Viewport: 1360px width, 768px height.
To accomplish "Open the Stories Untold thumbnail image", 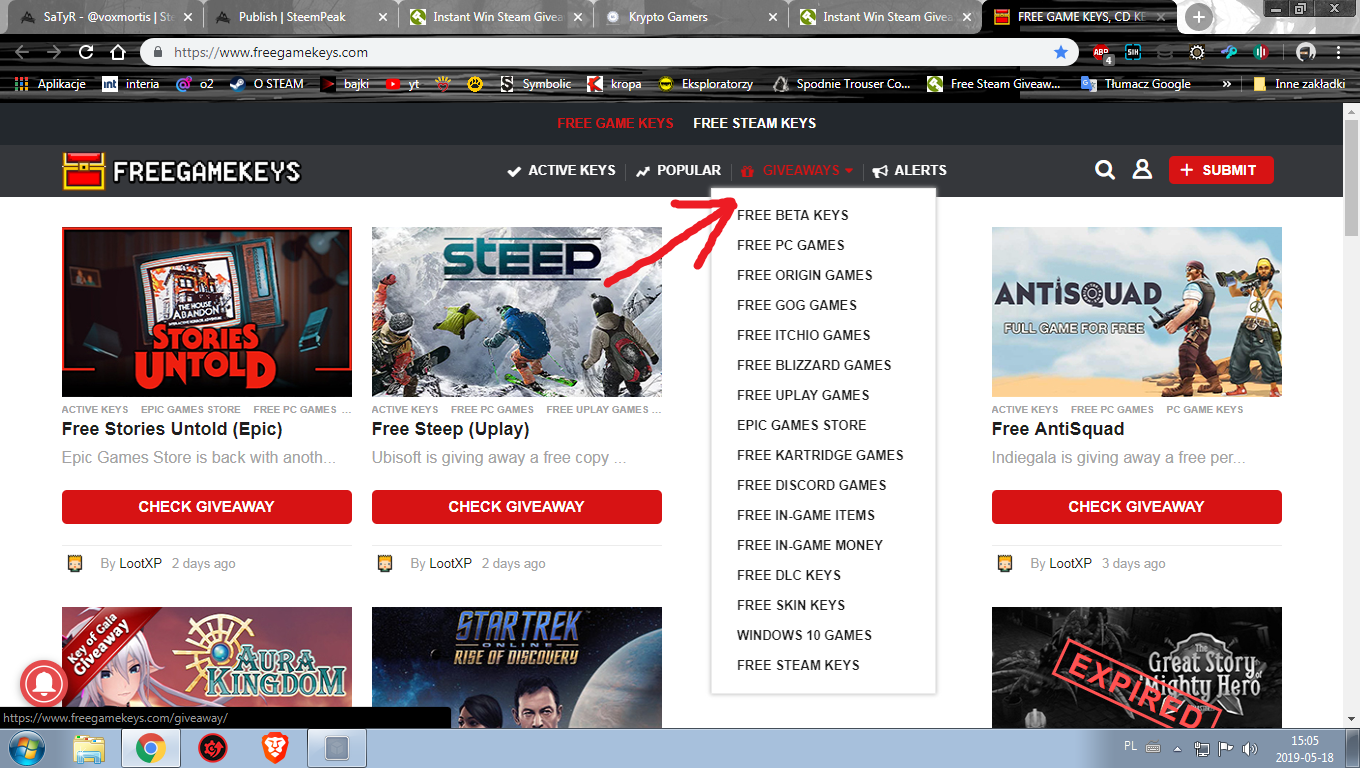I will (x=207, y=312).
